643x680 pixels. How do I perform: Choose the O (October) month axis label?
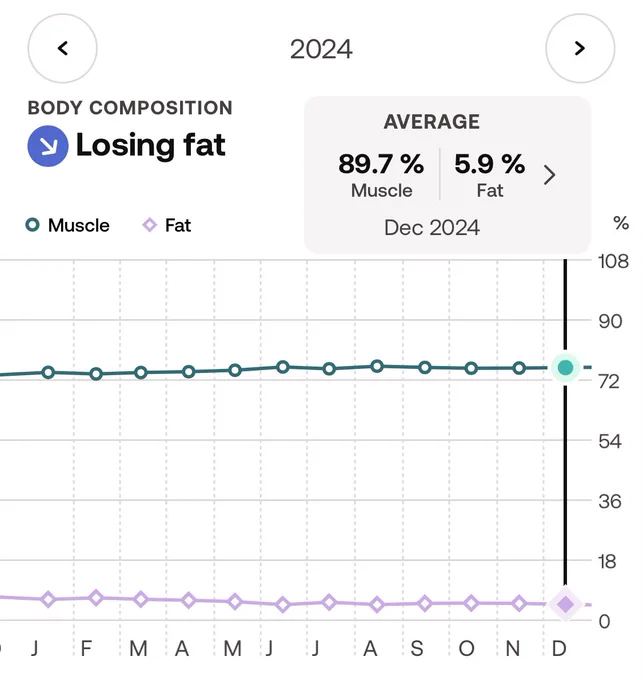point(467,649)
